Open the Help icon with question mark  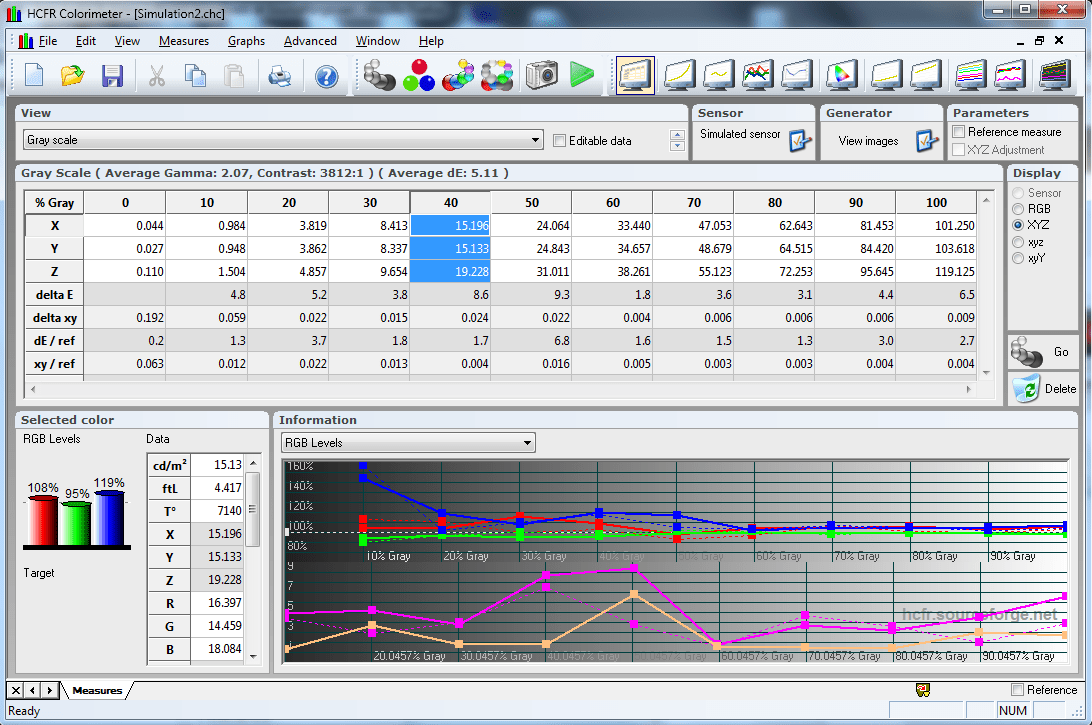coord(326,74)
